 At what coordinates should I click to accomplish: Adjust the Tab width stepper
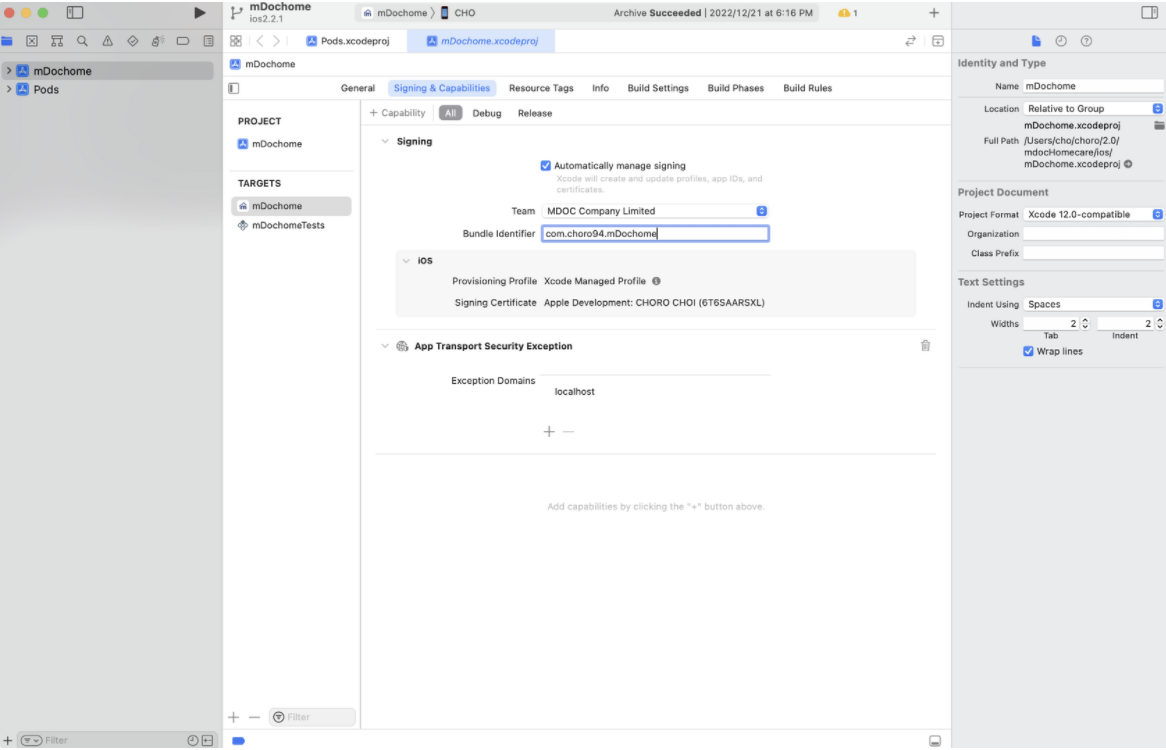pos(1085,323)
